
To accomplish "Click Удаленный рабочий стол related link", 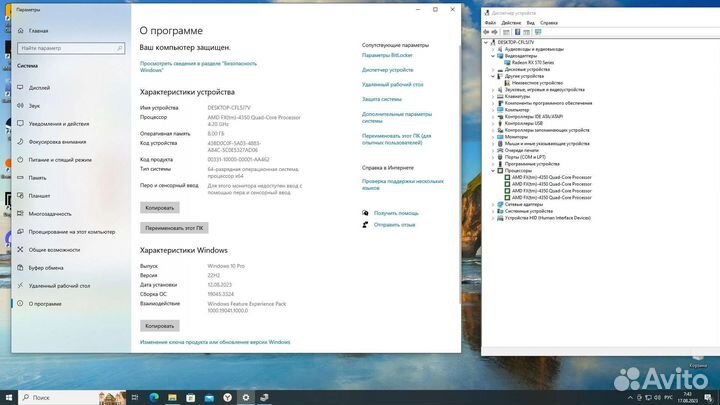I will pos(393,84).
